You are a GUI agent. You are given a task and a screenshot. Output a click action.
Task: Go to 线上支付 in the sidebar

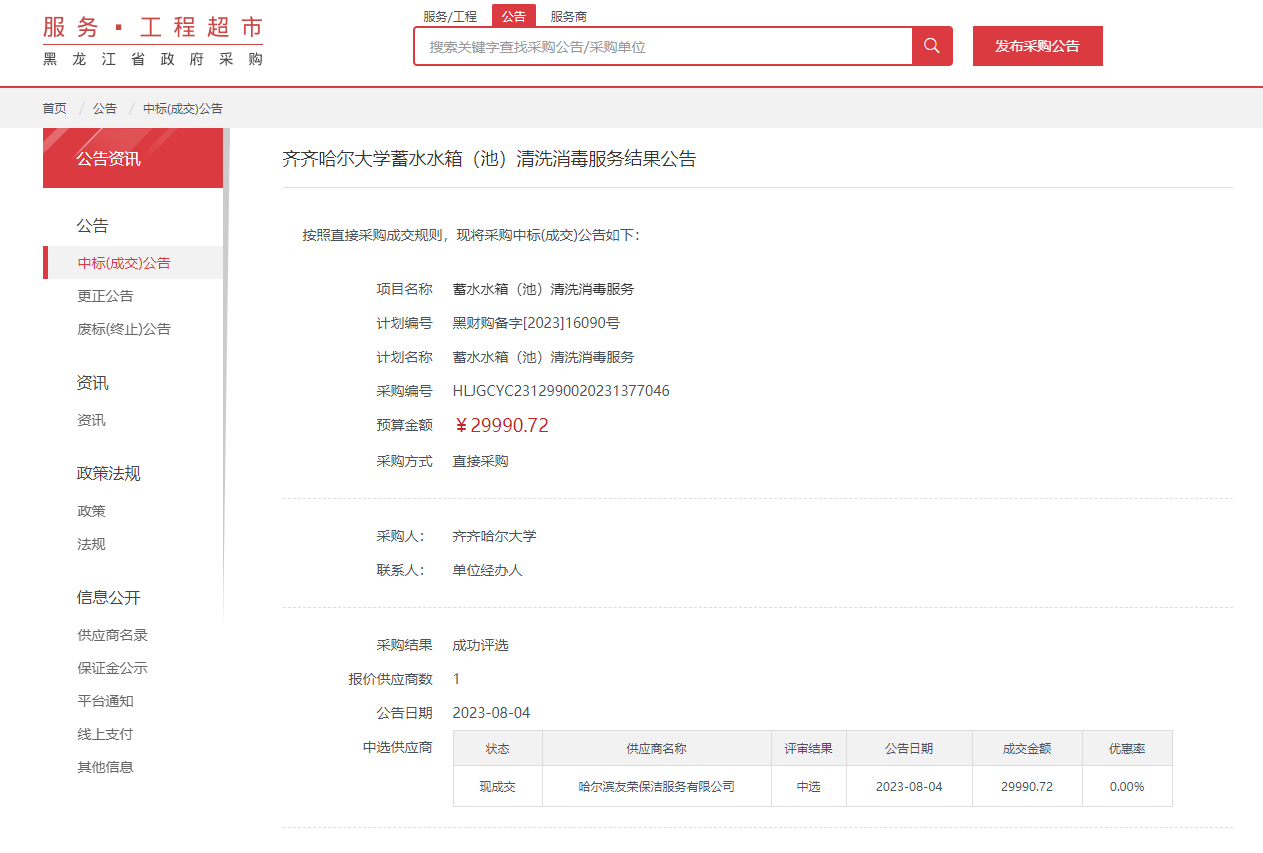pyautogui.click(x=105, y=734)
